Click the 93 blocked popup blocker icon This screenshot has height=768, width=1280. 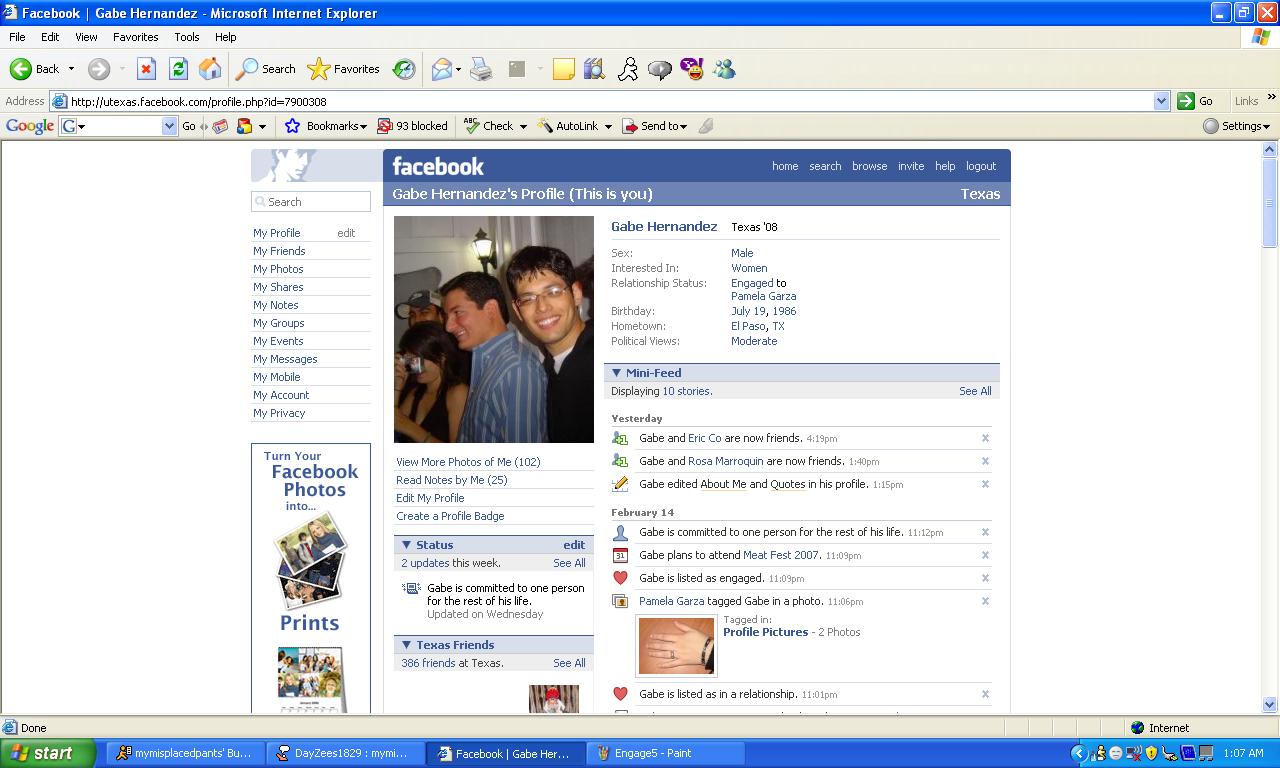pos(412,126)
